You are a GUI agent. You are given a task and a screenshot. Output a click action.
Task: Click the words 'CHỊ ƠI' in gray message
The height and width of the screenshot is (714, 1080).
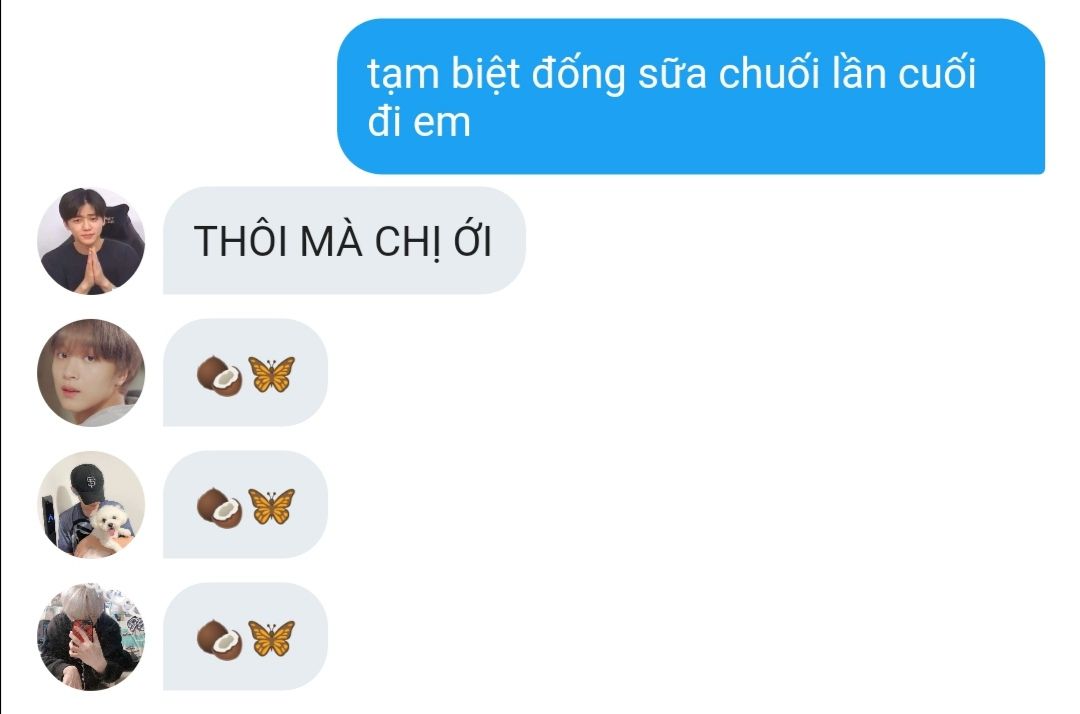[x=433, y=242]
